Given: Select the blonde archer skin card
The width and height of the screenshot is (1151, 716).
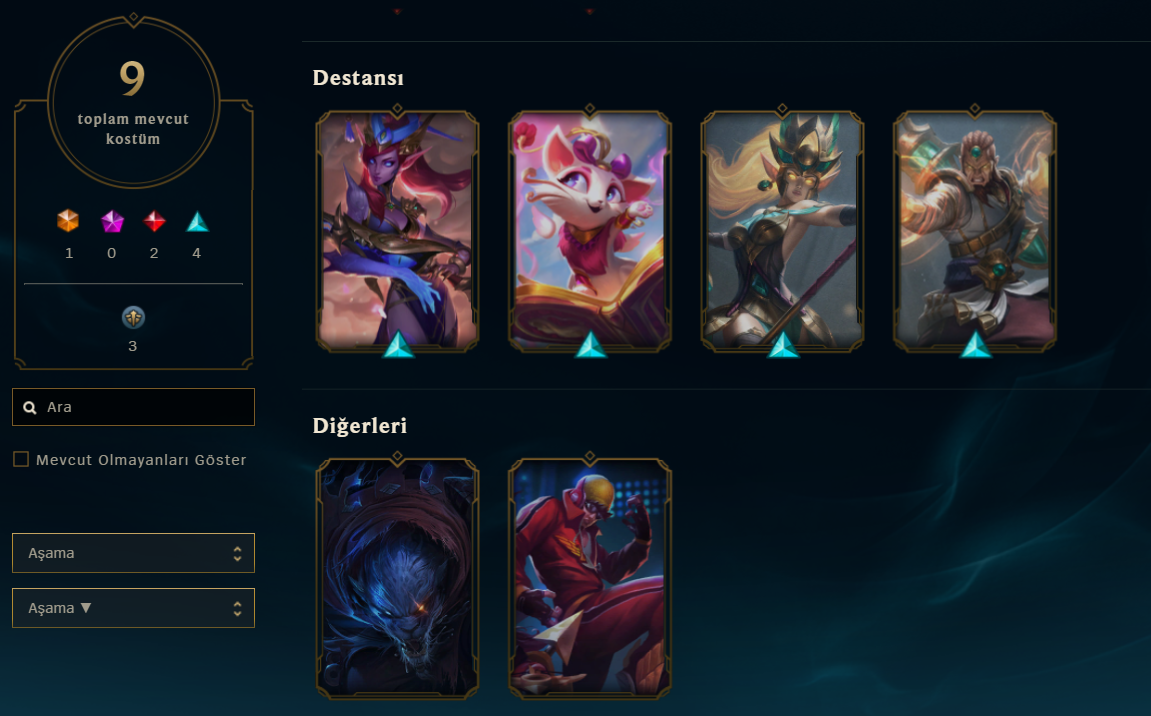Looking at the screenshot, I should 782,231.
